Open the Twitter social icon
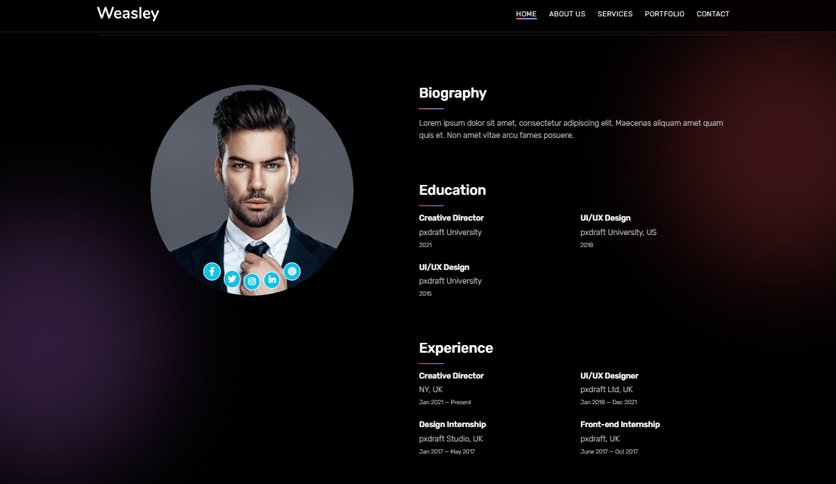 232,279
